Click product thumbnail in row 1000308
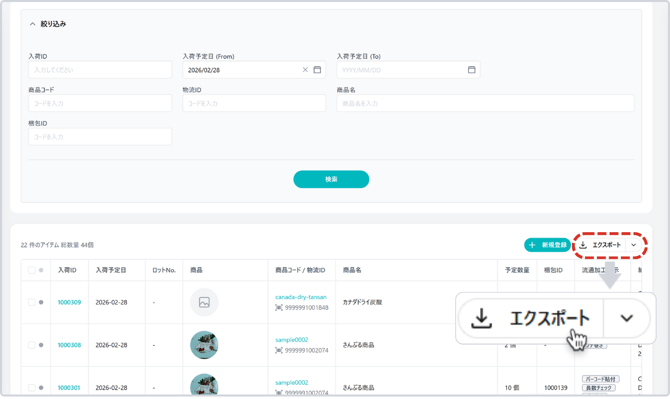The image size is (670, 399). 204,345
